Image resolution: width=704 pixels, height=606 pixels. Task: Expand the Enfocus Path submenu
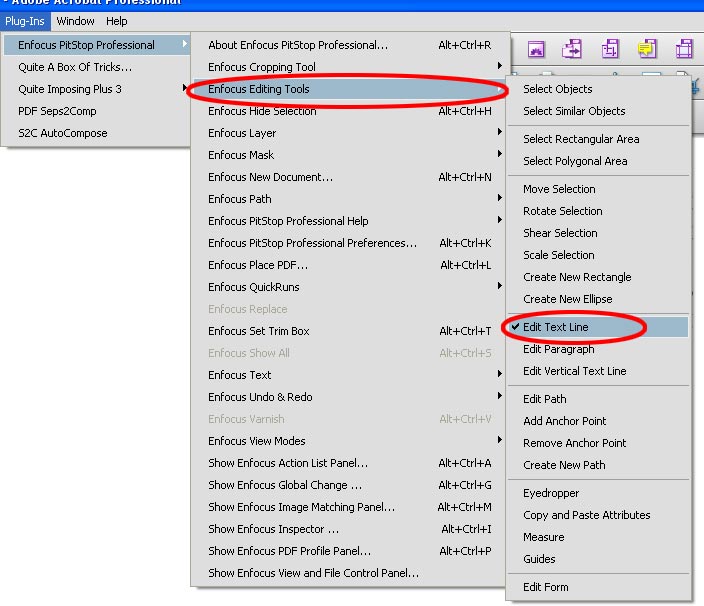pos(500,198)
